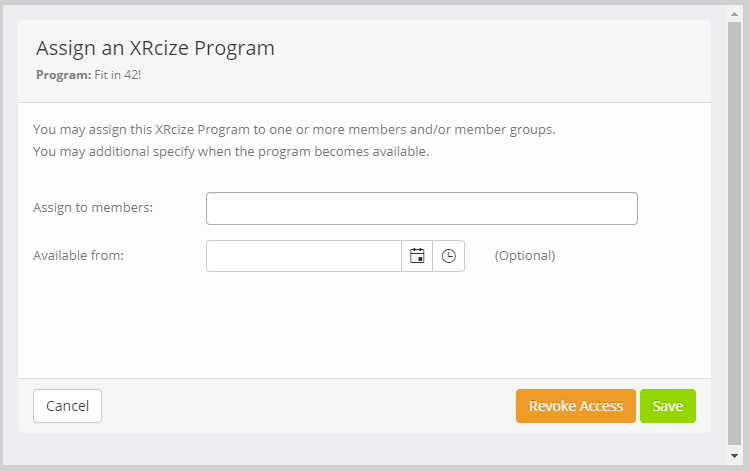The image size is (749, 471).
Task: Click the 'Assign an XRcize Program' heading
Action: pos(155,48)
